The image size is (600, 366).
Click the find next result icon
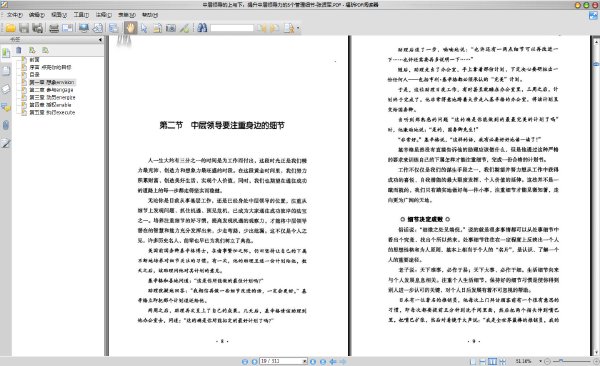coord(274,28)
